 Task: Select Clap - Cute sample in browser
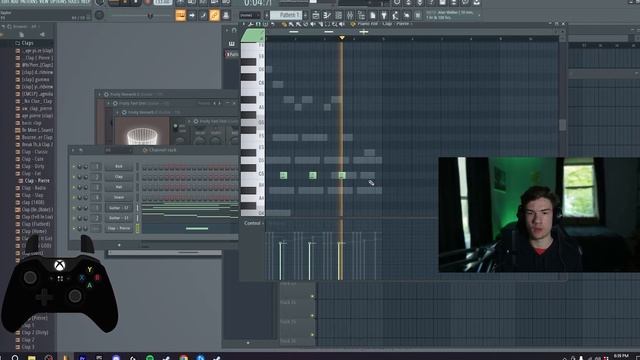32,159
